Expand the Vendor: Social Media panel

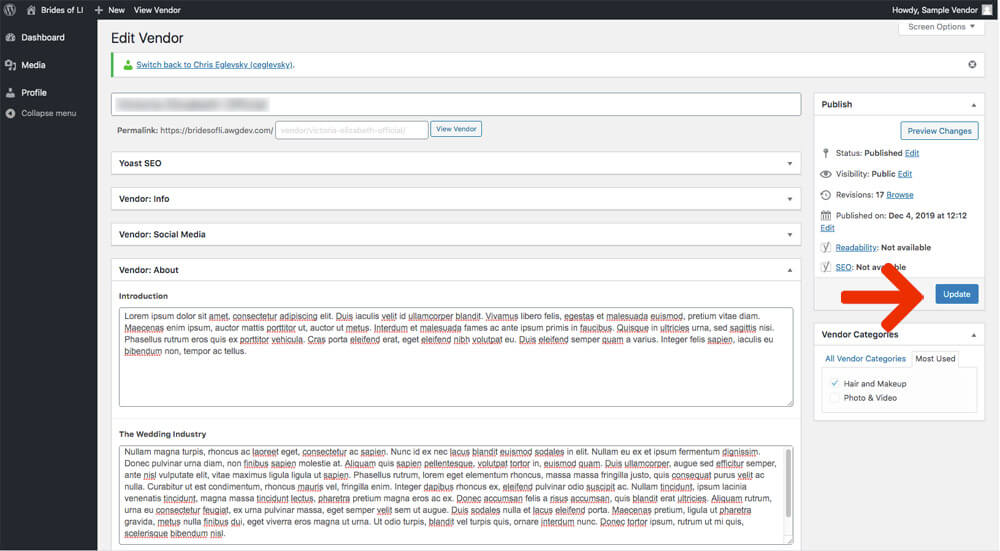[x=455, y=234]
